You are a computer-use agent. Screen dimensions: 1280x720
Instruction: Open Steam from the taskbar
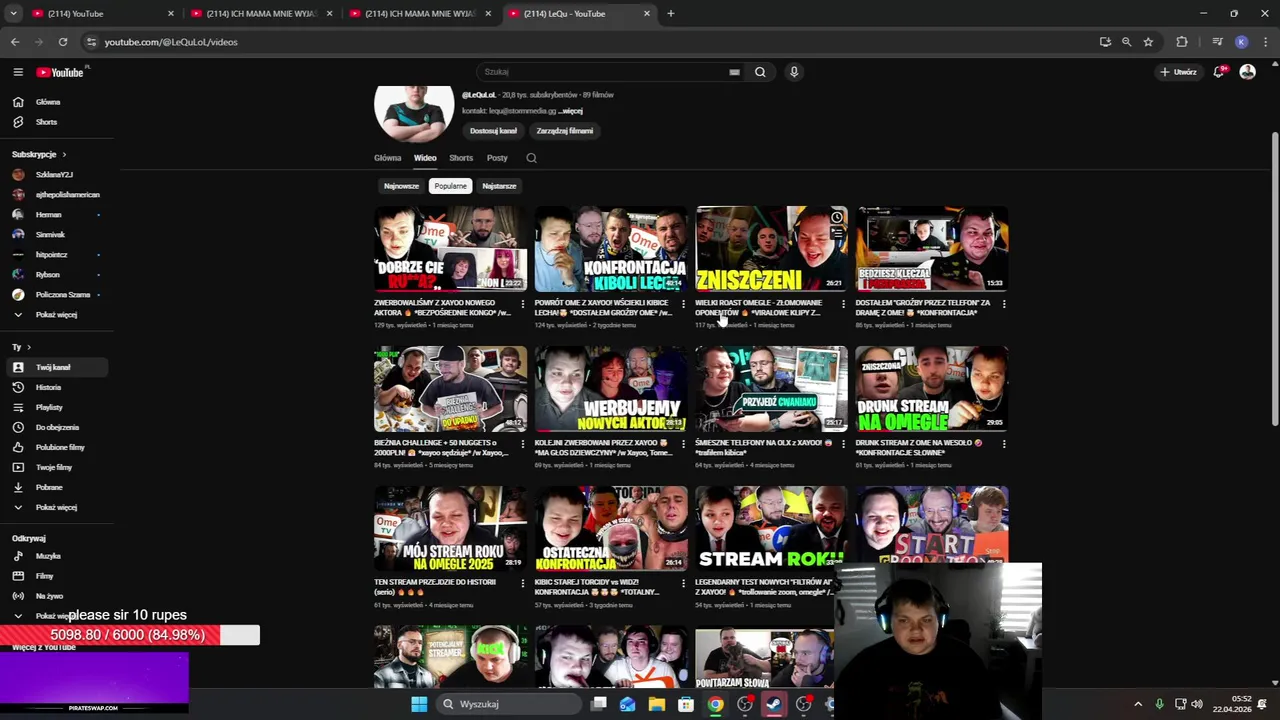coord(774,704)
